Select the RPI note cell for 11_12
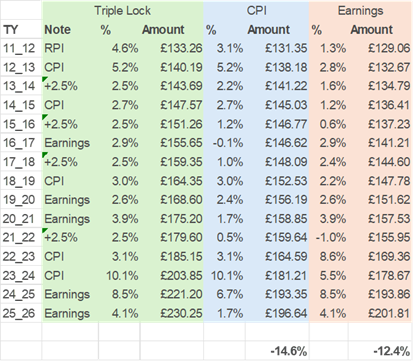413x361 pixels. 70,48
